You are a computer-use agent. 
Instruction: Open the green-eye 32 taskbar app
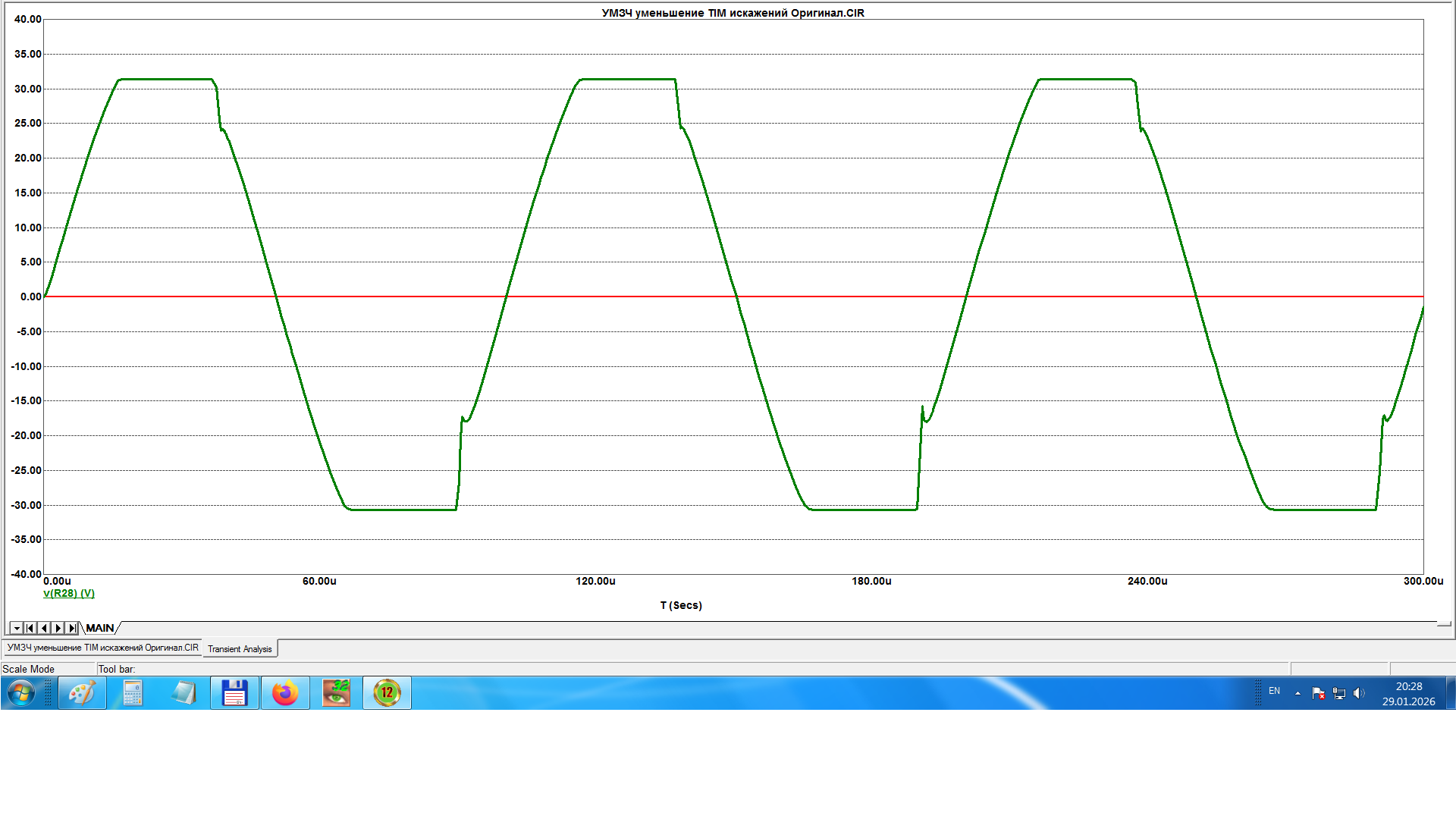(x=336, y=693)
